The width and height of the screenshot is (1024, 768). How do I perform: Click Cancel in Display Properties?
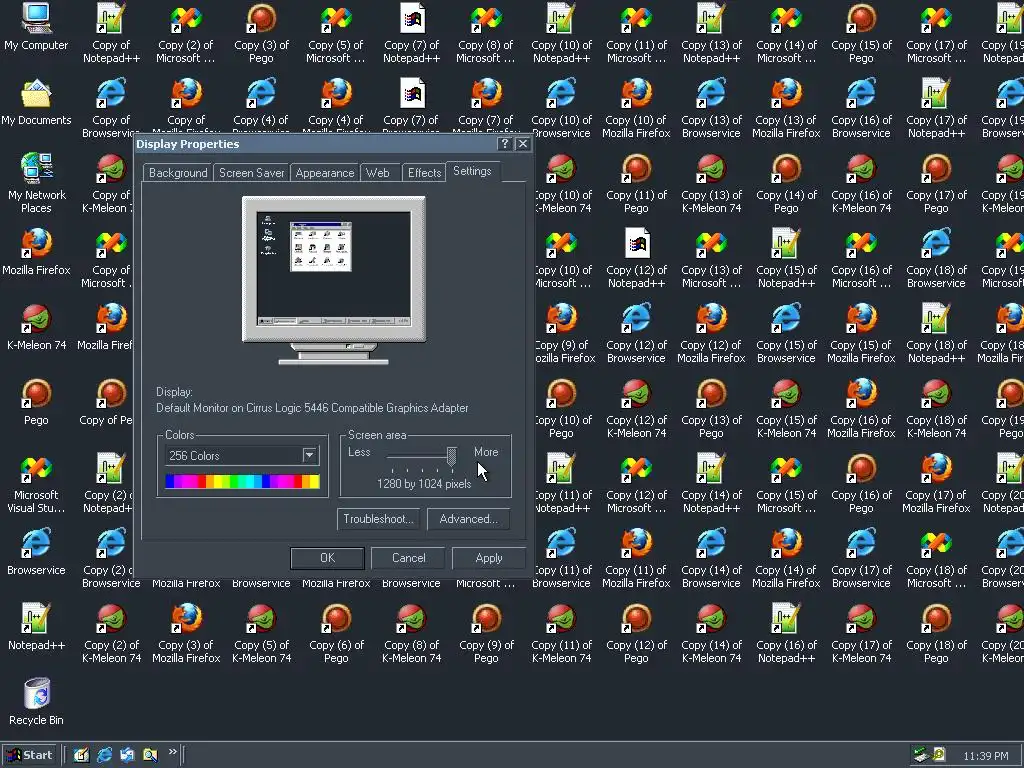409,558
